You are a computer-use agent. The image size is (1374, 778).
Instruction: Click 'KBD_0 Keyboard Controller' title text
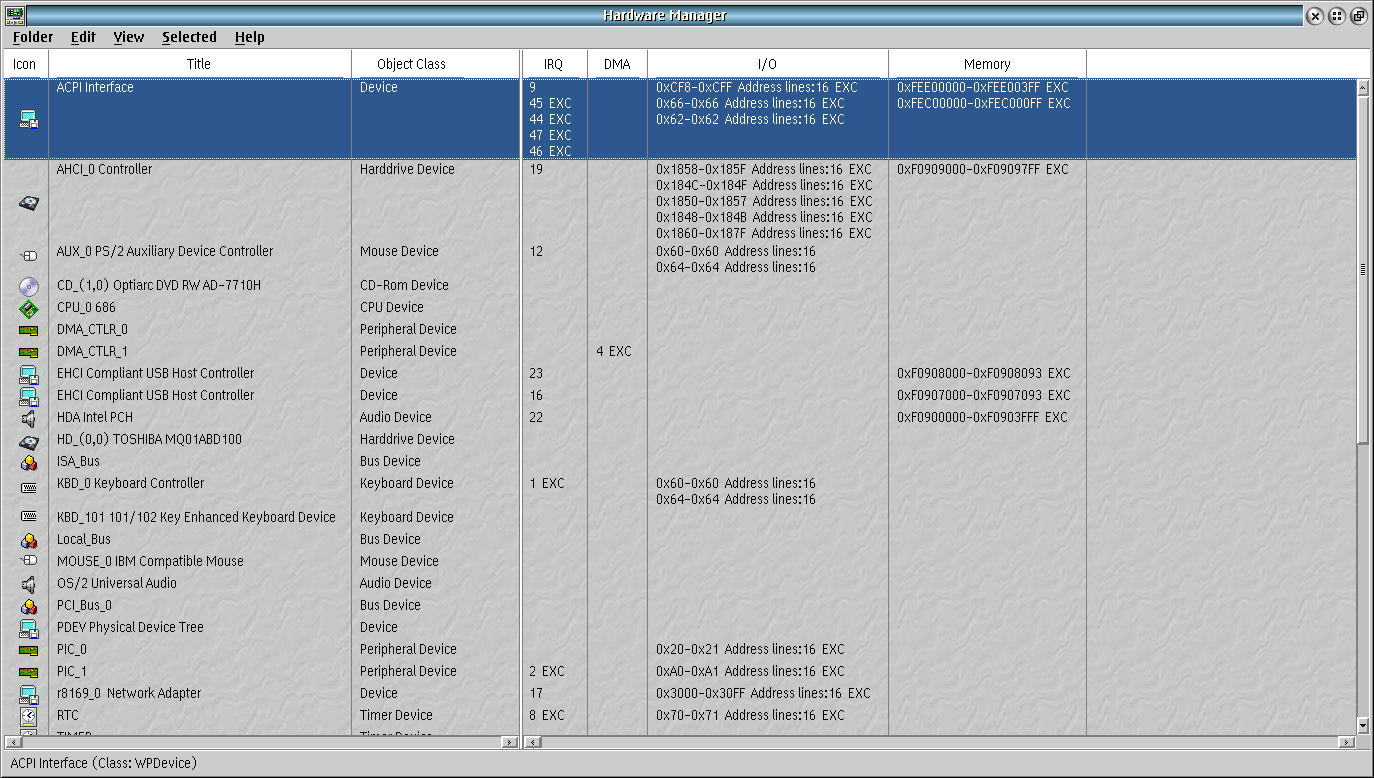point(130,484)
